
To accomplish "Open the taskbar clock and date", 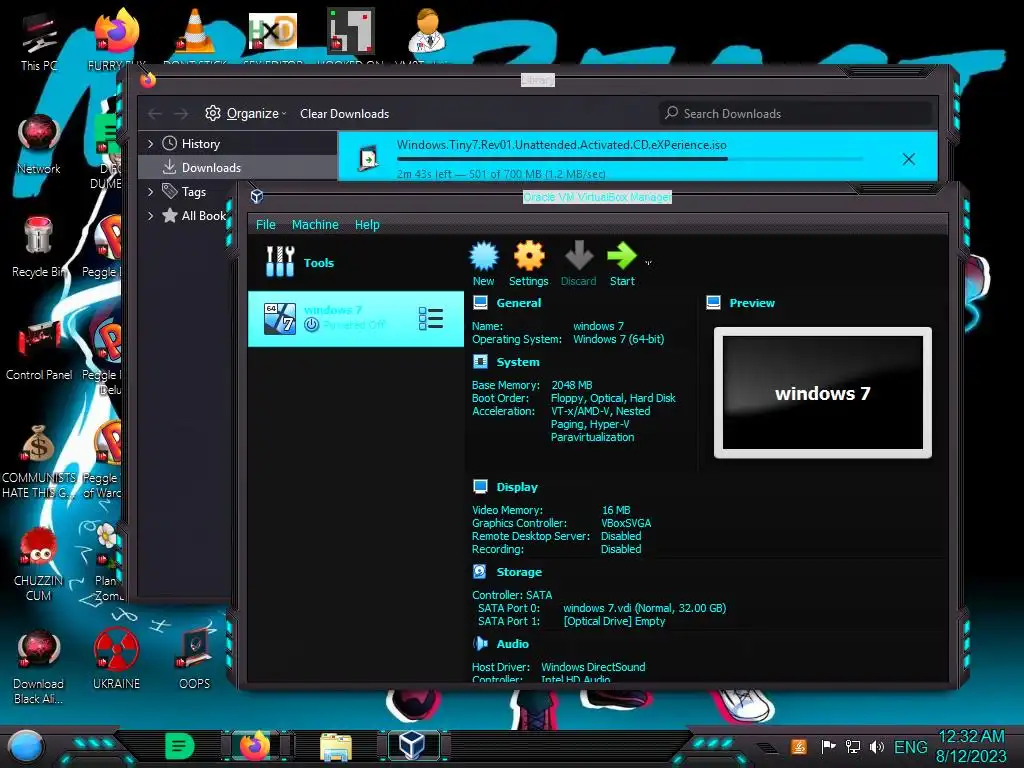I will 971,746.
